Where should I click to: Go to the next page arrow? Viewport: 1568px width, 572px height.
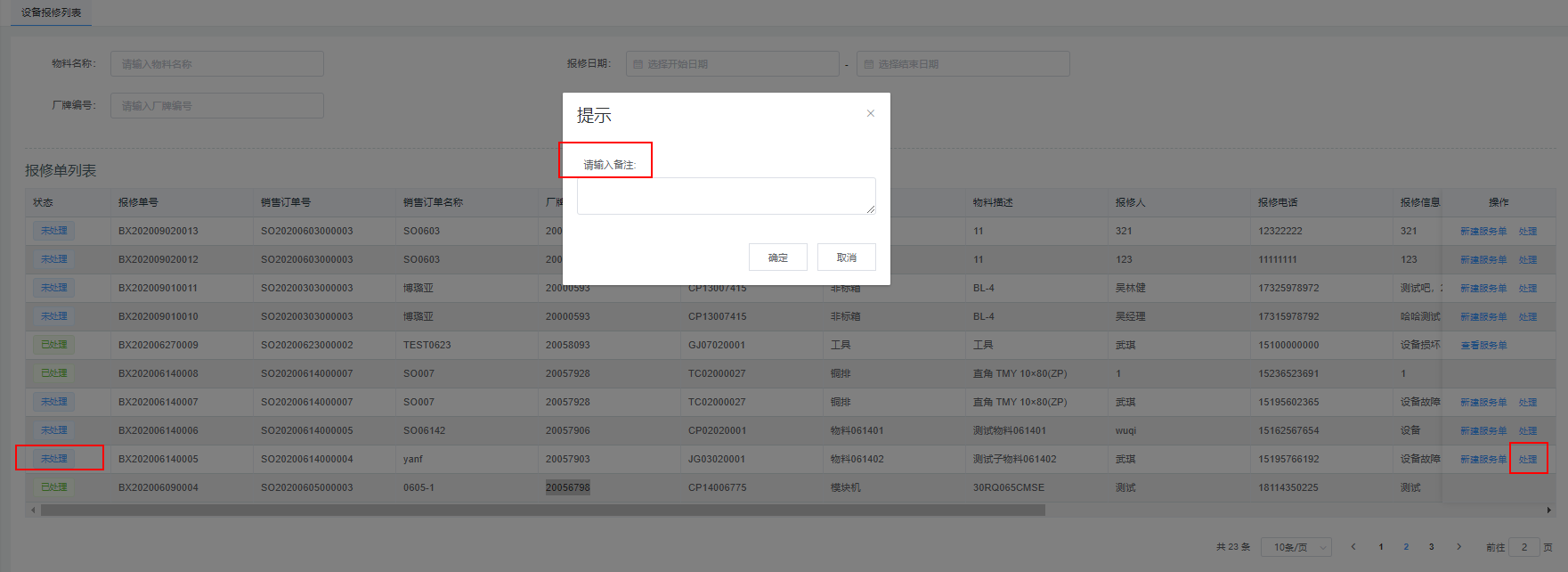[1458, 547]
